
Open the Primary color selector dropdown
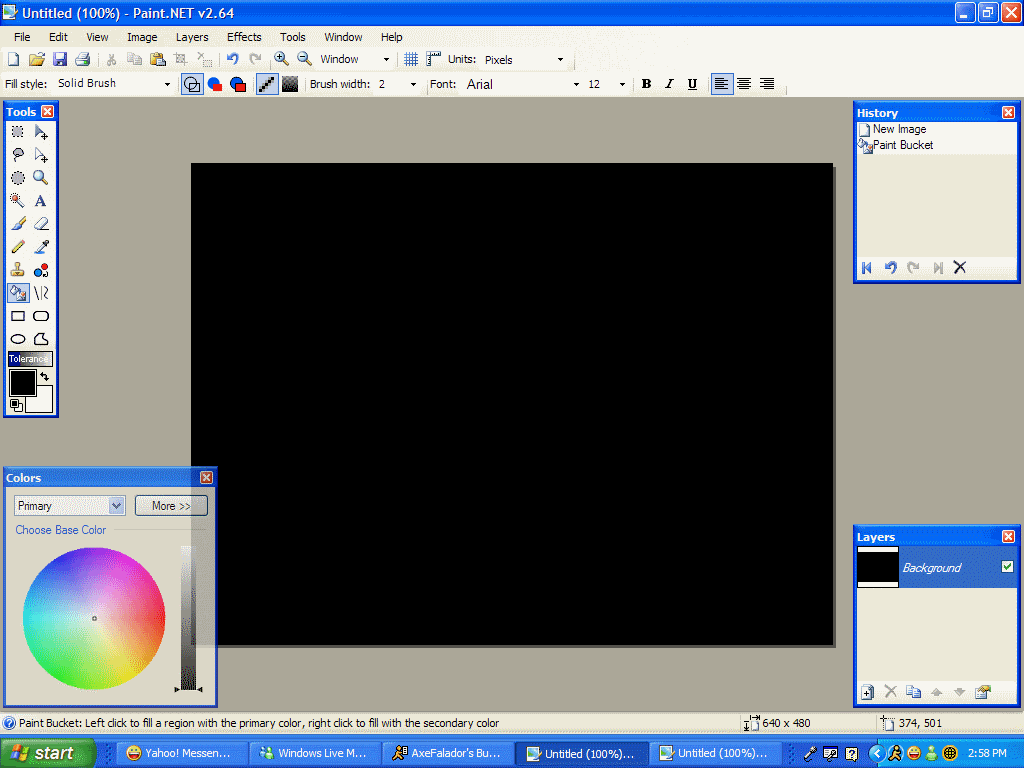tap(116, 506)
